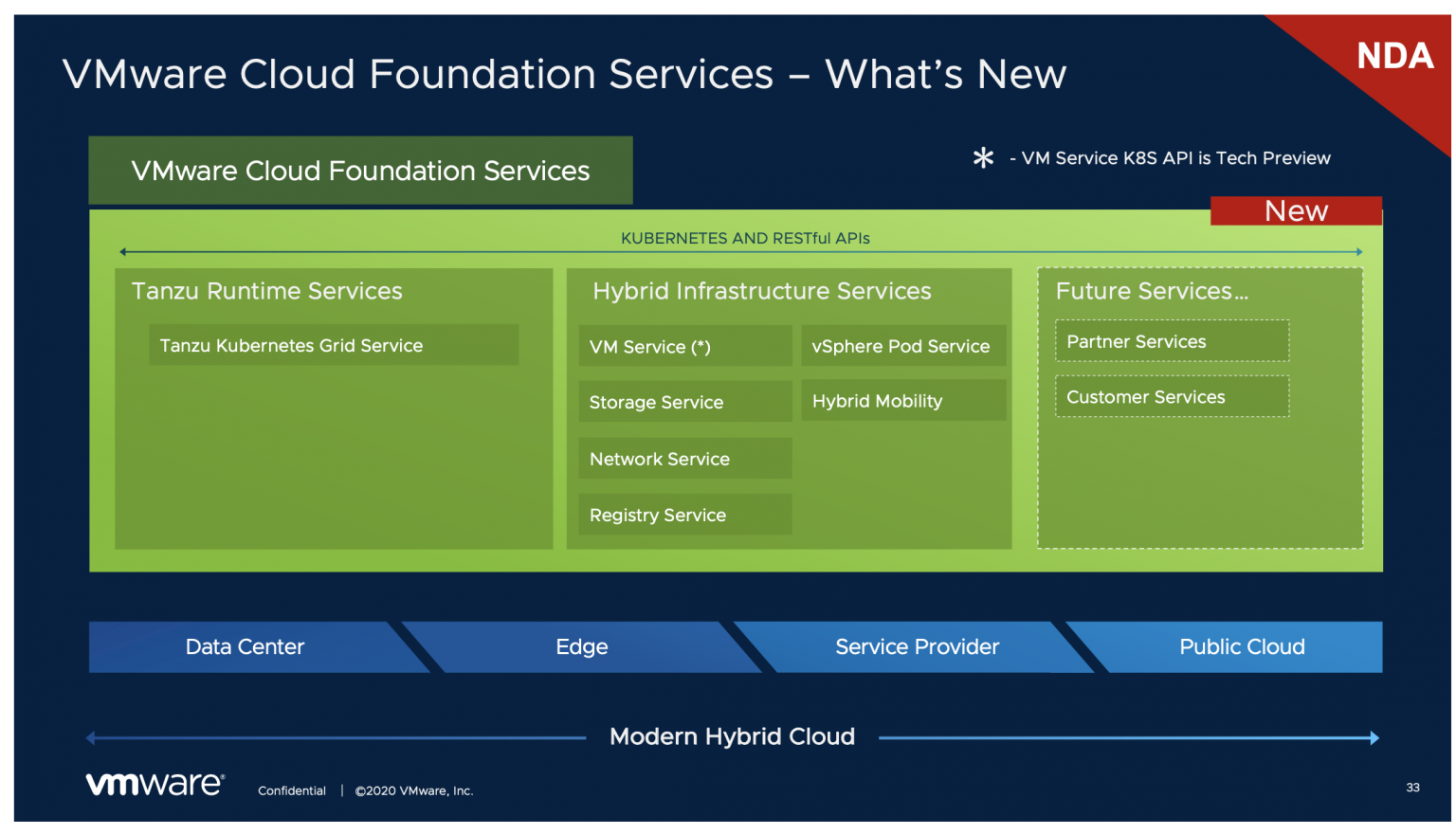Click the VM Service (*) box

pos(685,346)
